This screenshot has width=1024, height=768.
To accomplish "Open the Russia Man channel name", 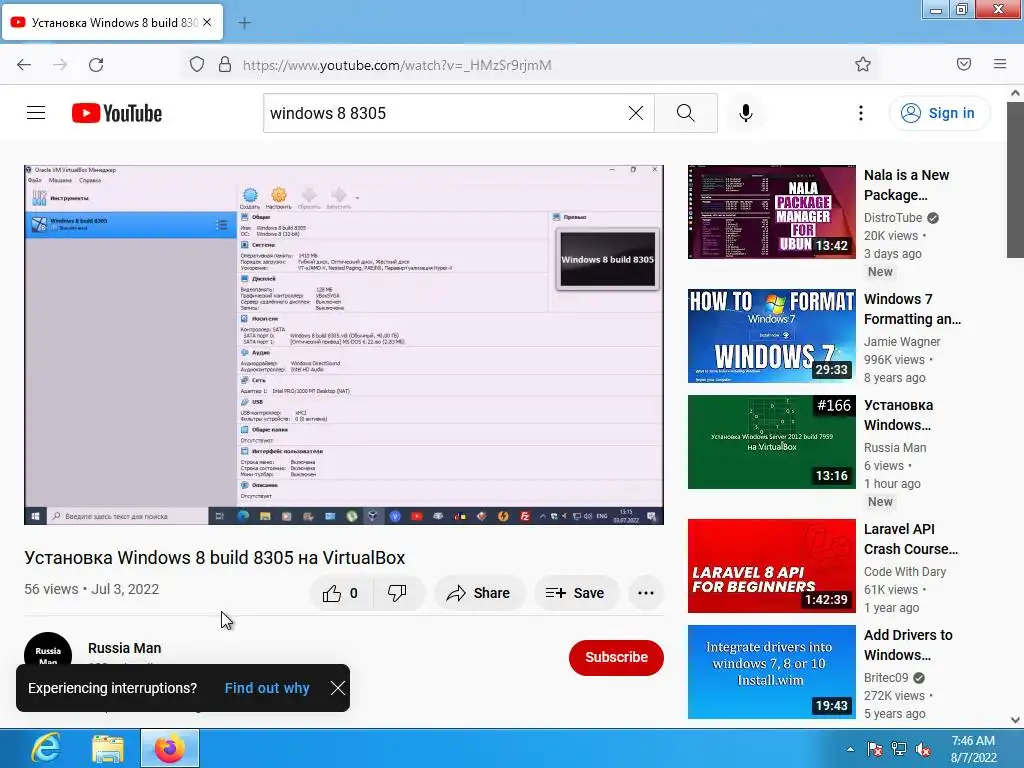I will [x=125, y=648].
